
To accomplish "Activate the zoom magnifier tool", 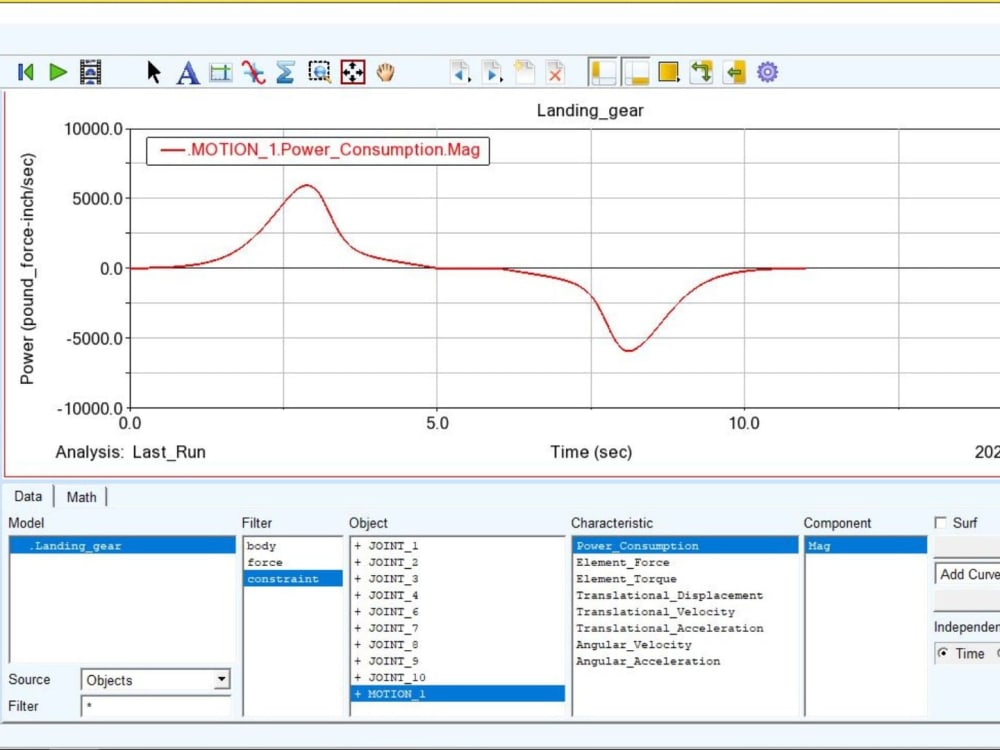I will [319, 71].
